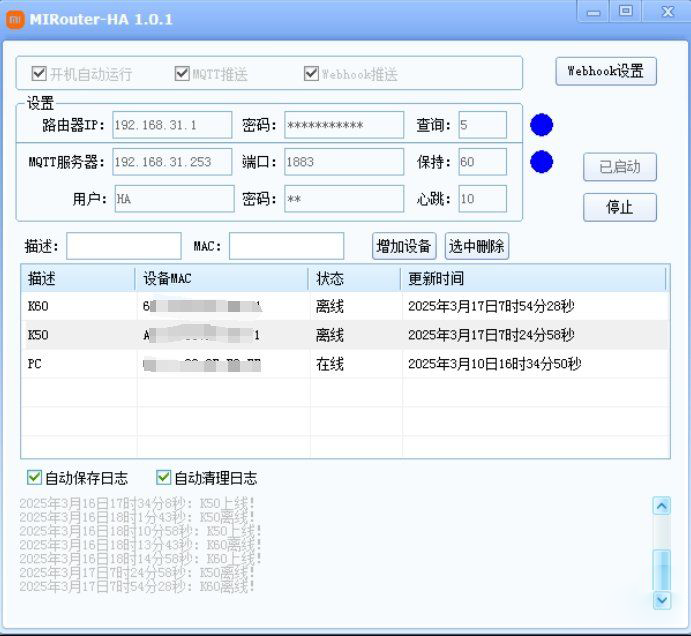Click the 用户 field showing HA
The image size is (691, 636).
tap(175, 199)
